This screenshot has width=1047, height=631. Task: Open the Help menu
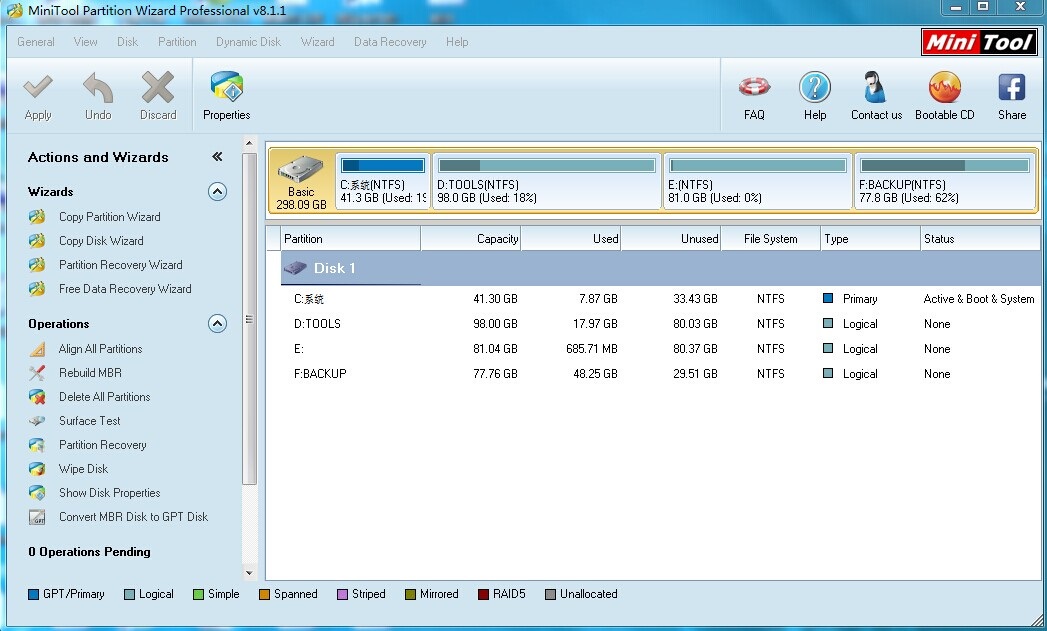coord(457,42)
